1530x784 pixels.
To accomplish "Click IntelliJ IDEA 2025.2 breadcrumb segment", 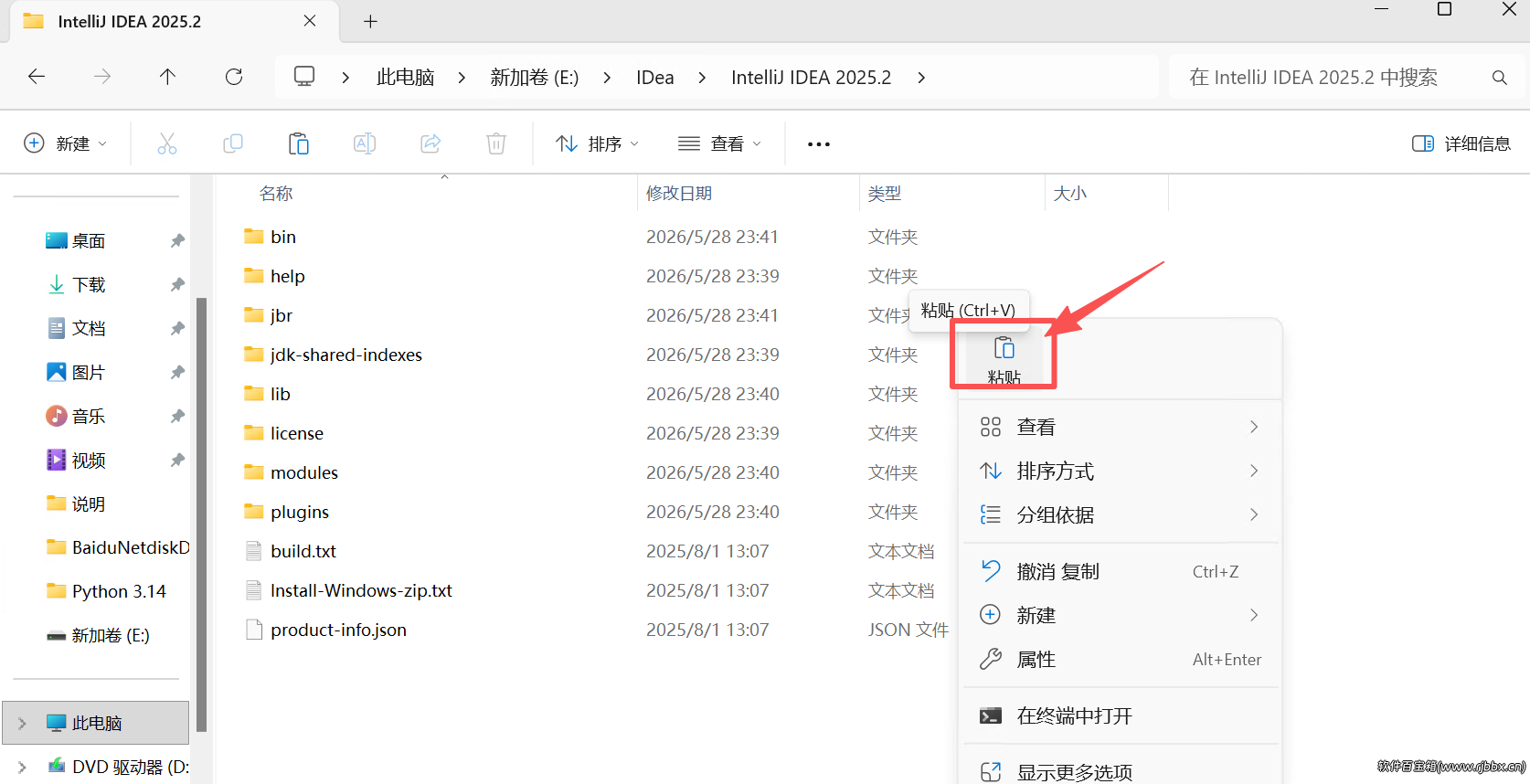I will pos(812,78).
